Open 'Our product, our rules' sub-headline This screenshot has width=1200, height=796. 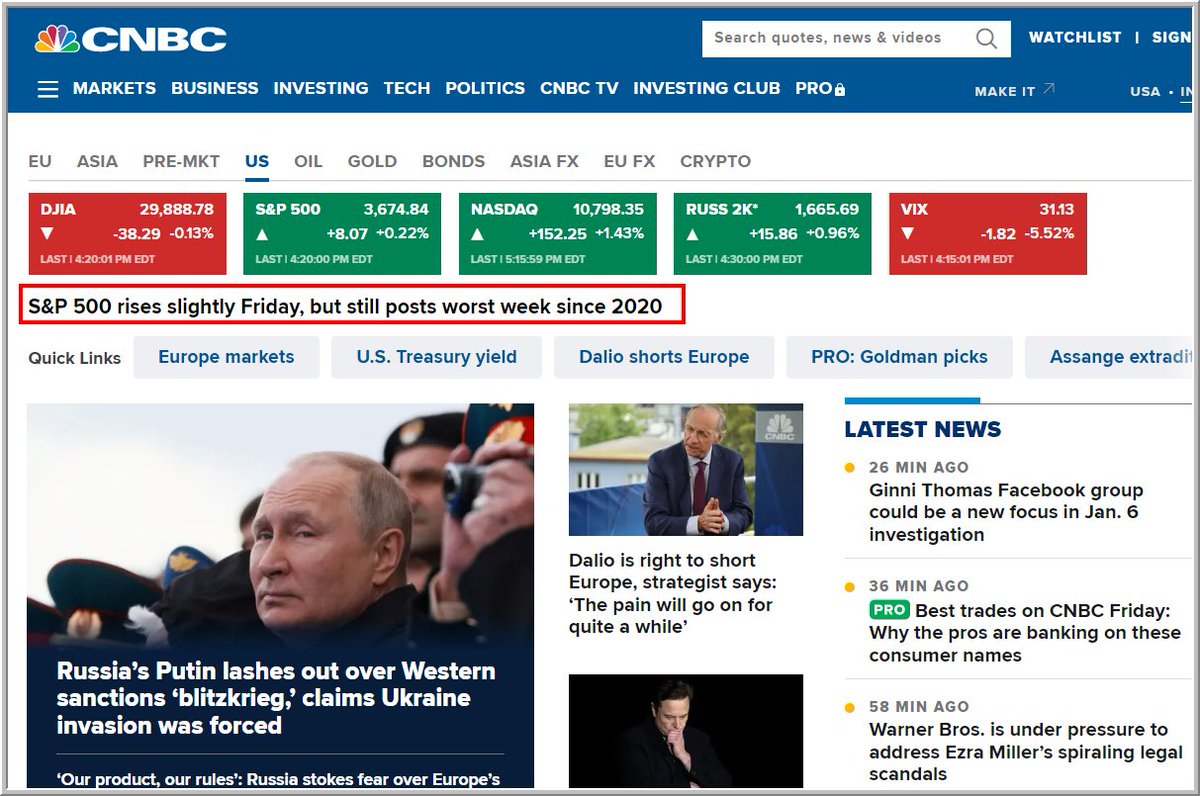[278, 779]
